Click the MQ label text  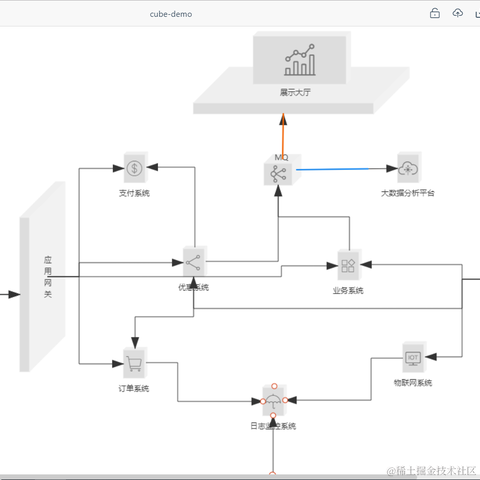click(281, 157)
